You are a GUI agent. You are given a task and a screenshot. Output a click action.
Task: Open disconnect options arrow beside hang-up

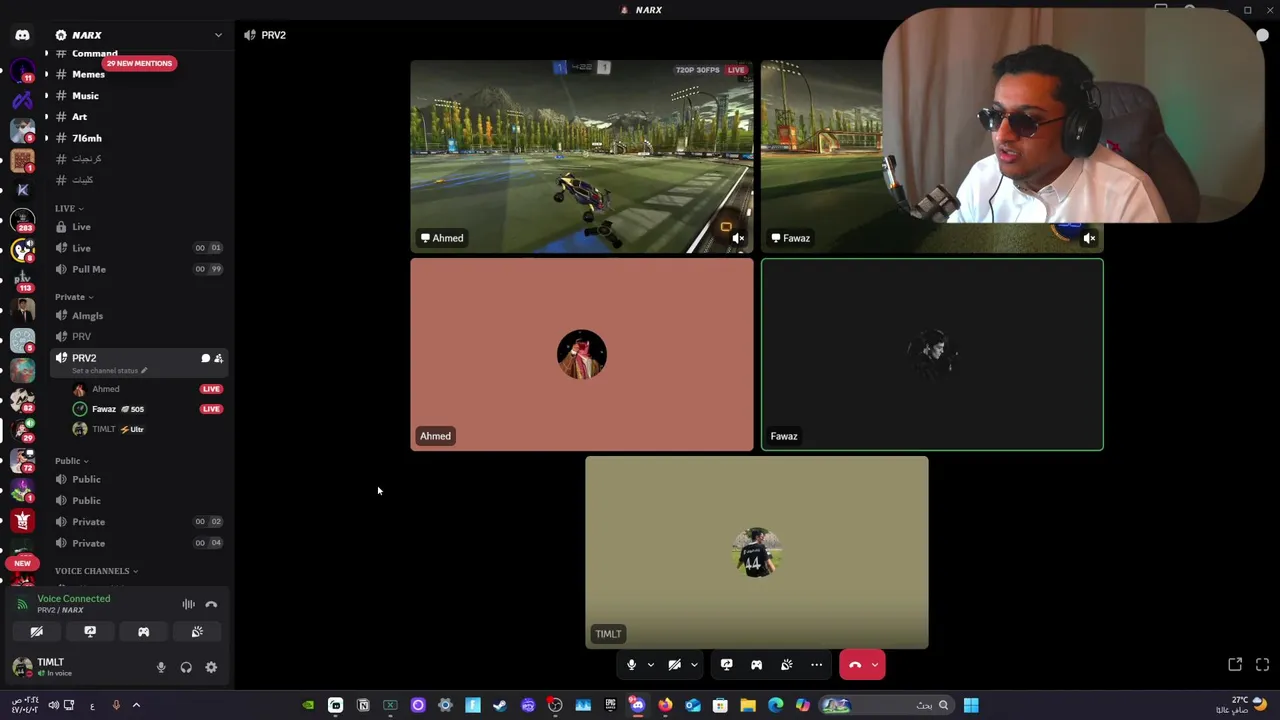pyautogui.click(x=875, y=665)
